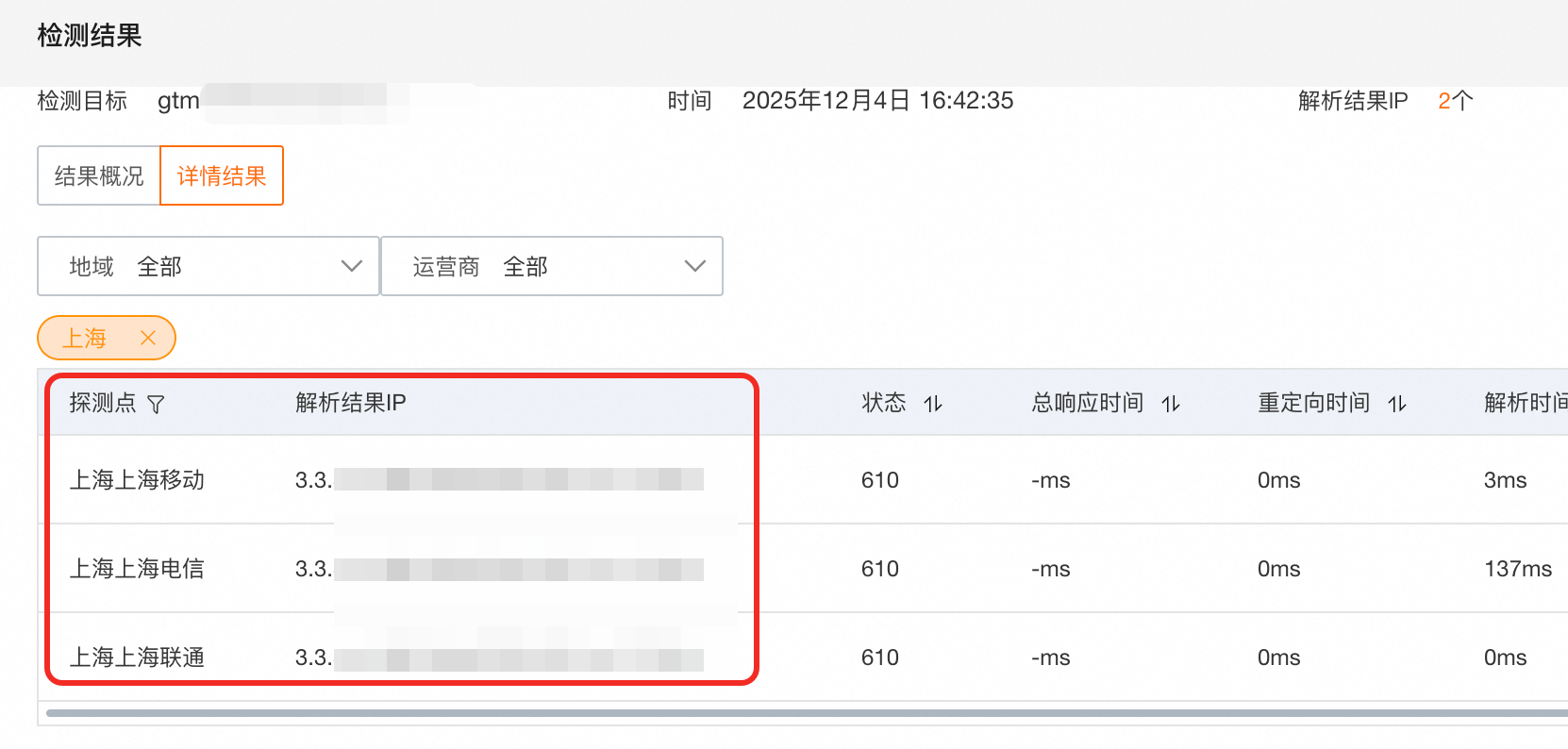Click the 探测点 column header text
The width and height of the screenshot is (1568, 749).
click(x=102, y=403)
